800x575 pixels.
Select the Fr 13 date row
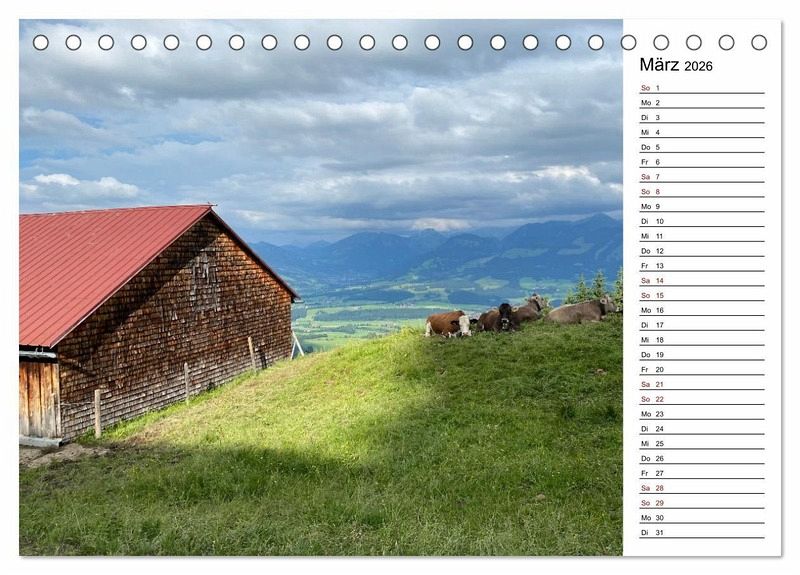[702, 265]
